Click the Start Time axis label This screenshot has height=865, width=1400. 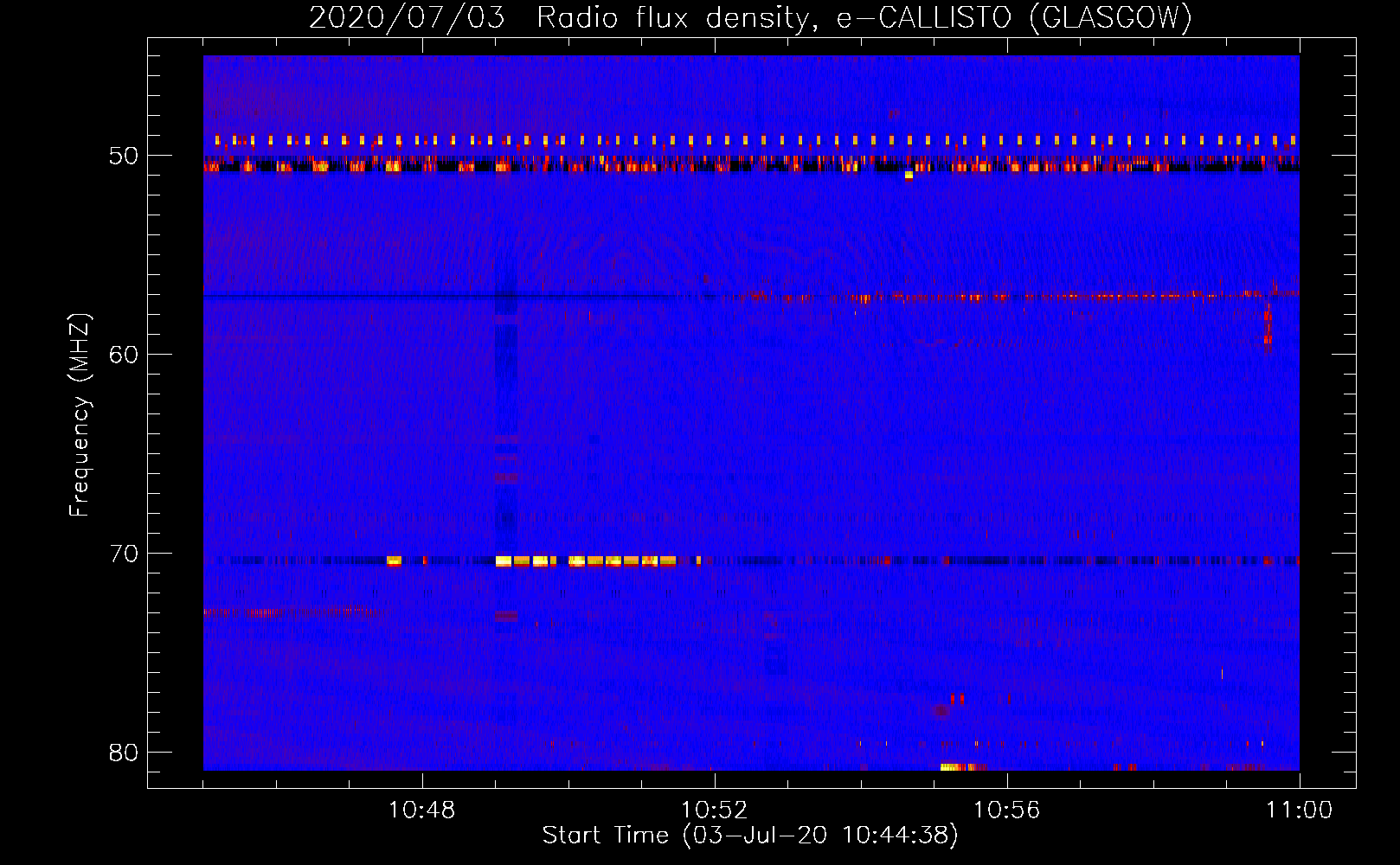pos(750,836)
